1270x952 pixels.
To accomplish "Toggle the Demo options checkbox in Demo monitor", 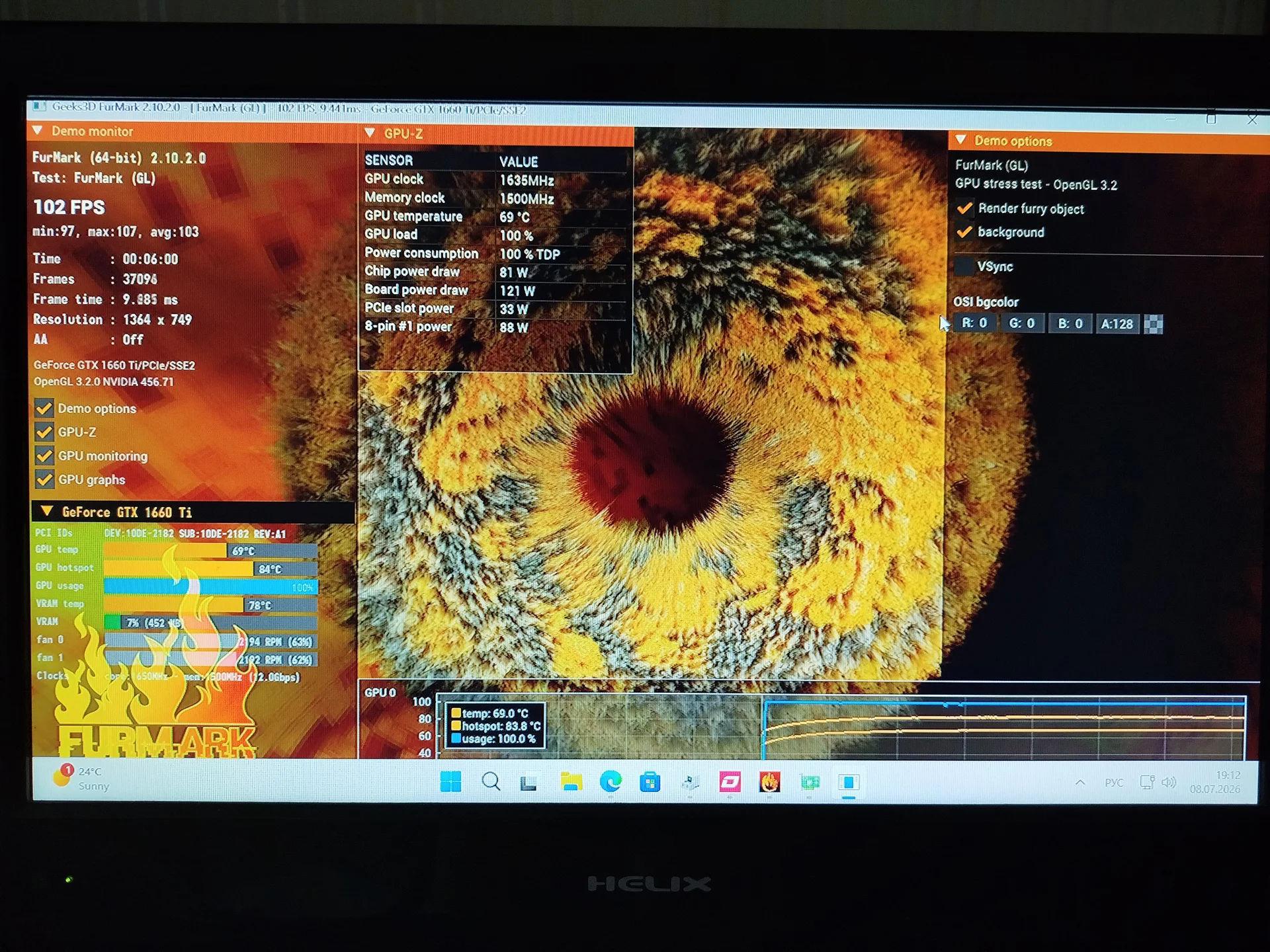I will click(44, 409).
